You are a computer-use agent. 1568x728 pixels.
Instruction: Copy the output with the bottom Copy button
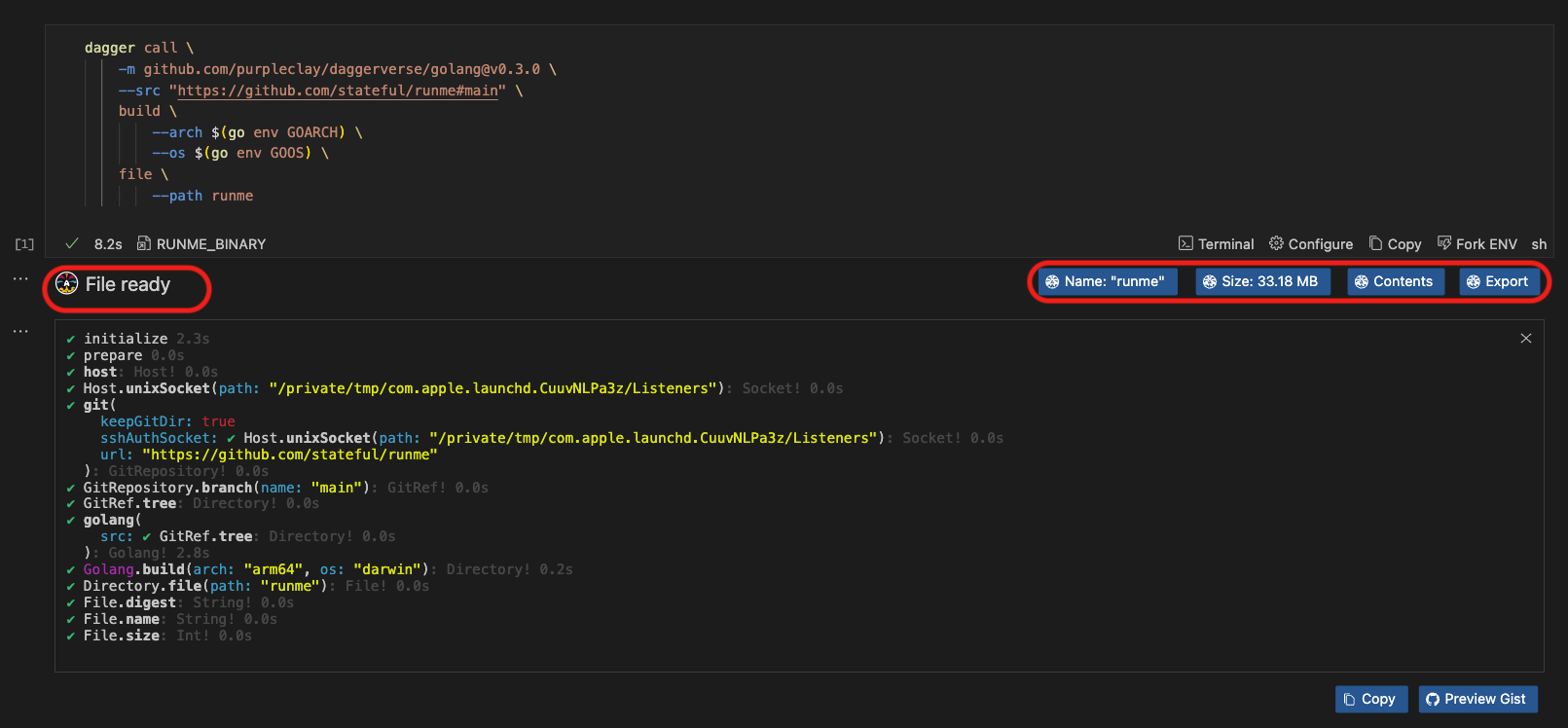pyautogui.click(x=1369, y=699)
